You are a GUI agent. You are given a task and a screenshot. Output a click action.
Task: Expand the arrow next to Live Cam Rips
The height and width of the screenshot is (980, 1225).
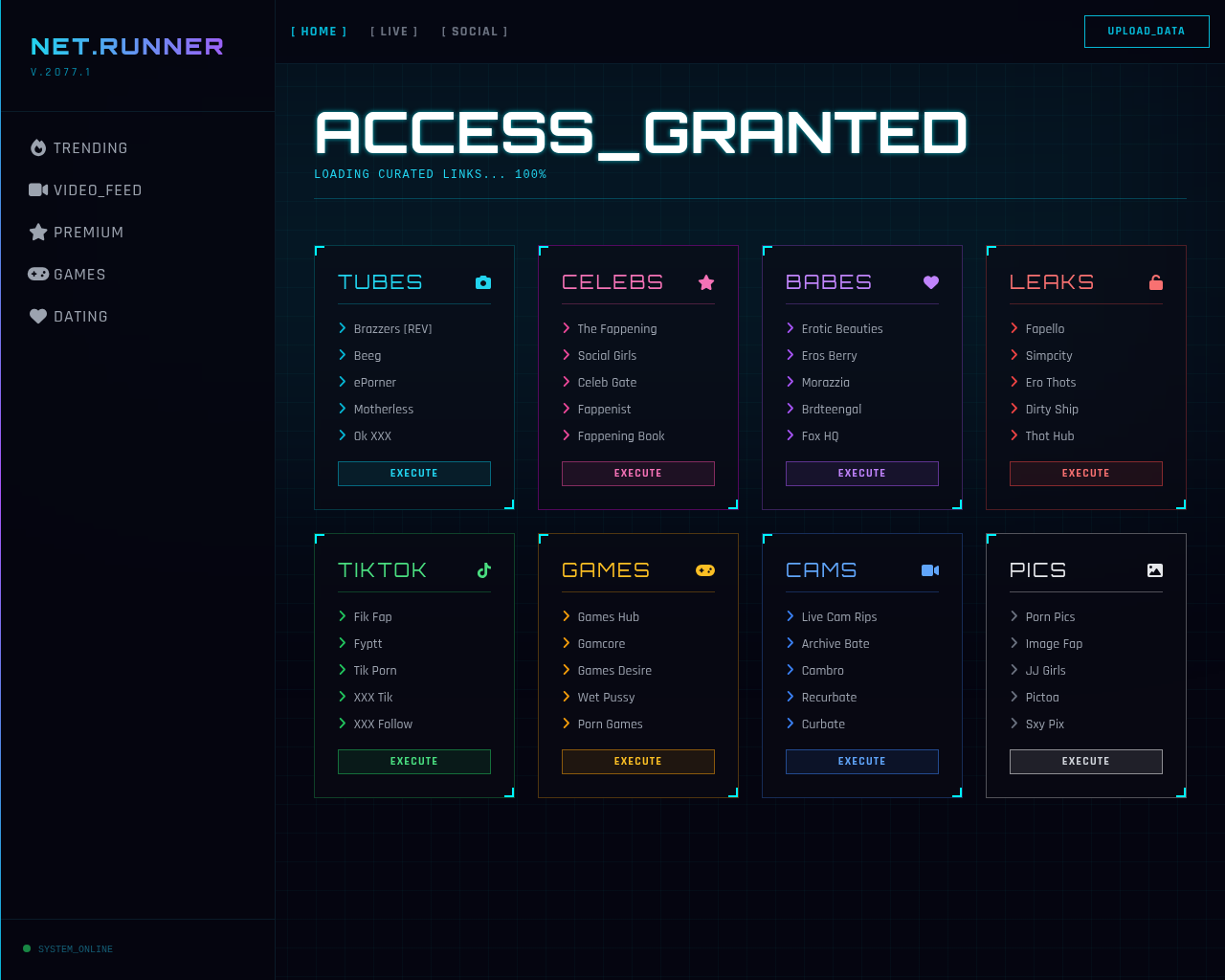[791, 616]
